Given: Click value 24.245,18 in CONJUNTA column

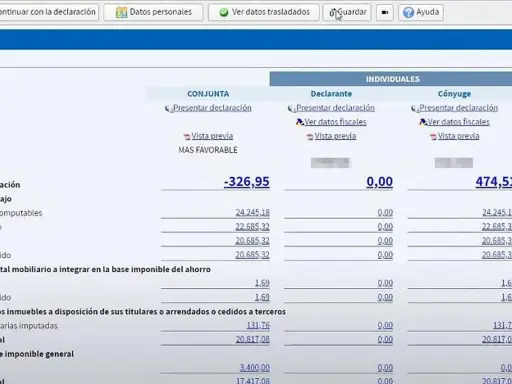Looking at the screenshot, I should point(253,213).
